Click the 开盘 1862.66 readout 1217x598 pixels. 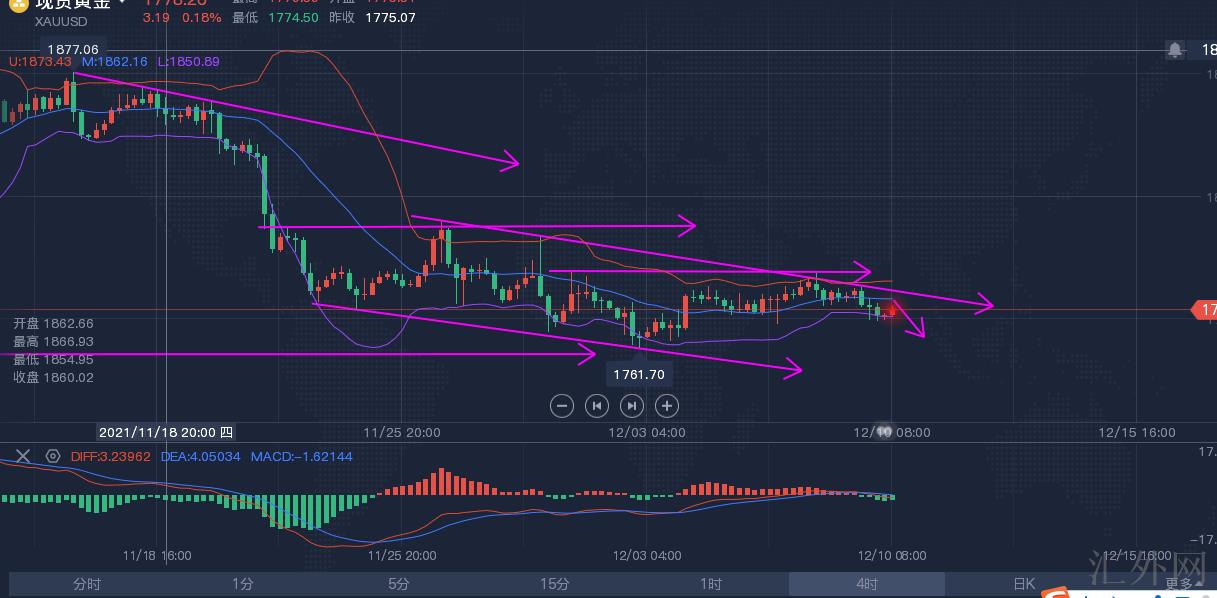click(53, 323)
